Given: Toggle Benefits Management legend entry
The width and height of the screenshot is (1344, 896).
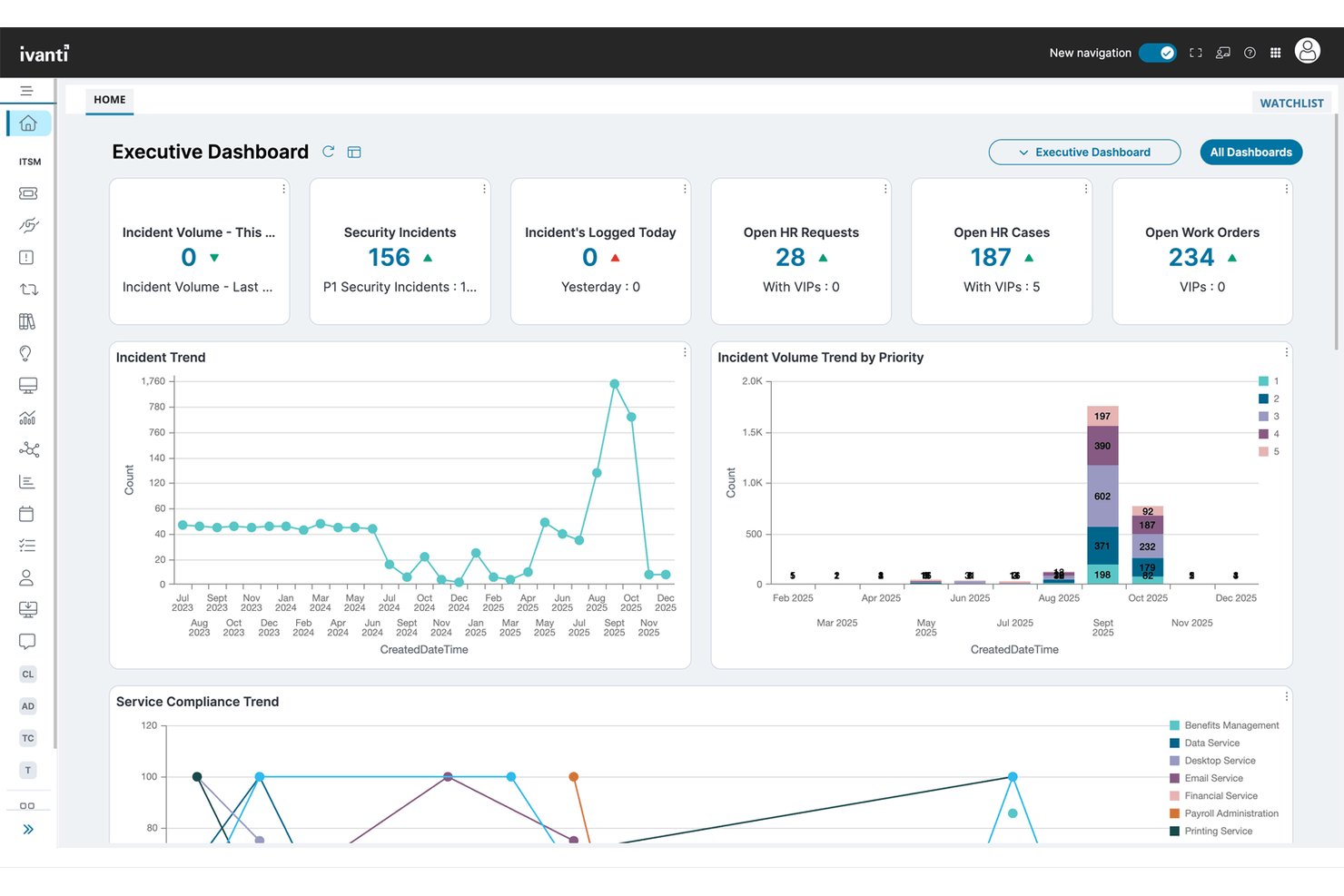Looking at the screenshot, I should point(1224,725).
